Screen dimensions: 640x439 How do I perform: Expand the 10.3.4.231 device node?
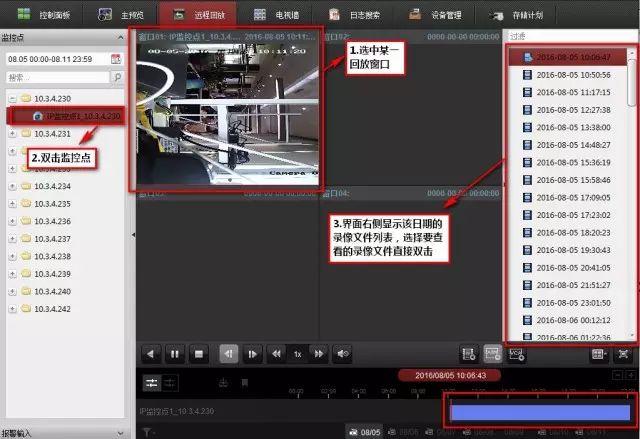point(11,133)
